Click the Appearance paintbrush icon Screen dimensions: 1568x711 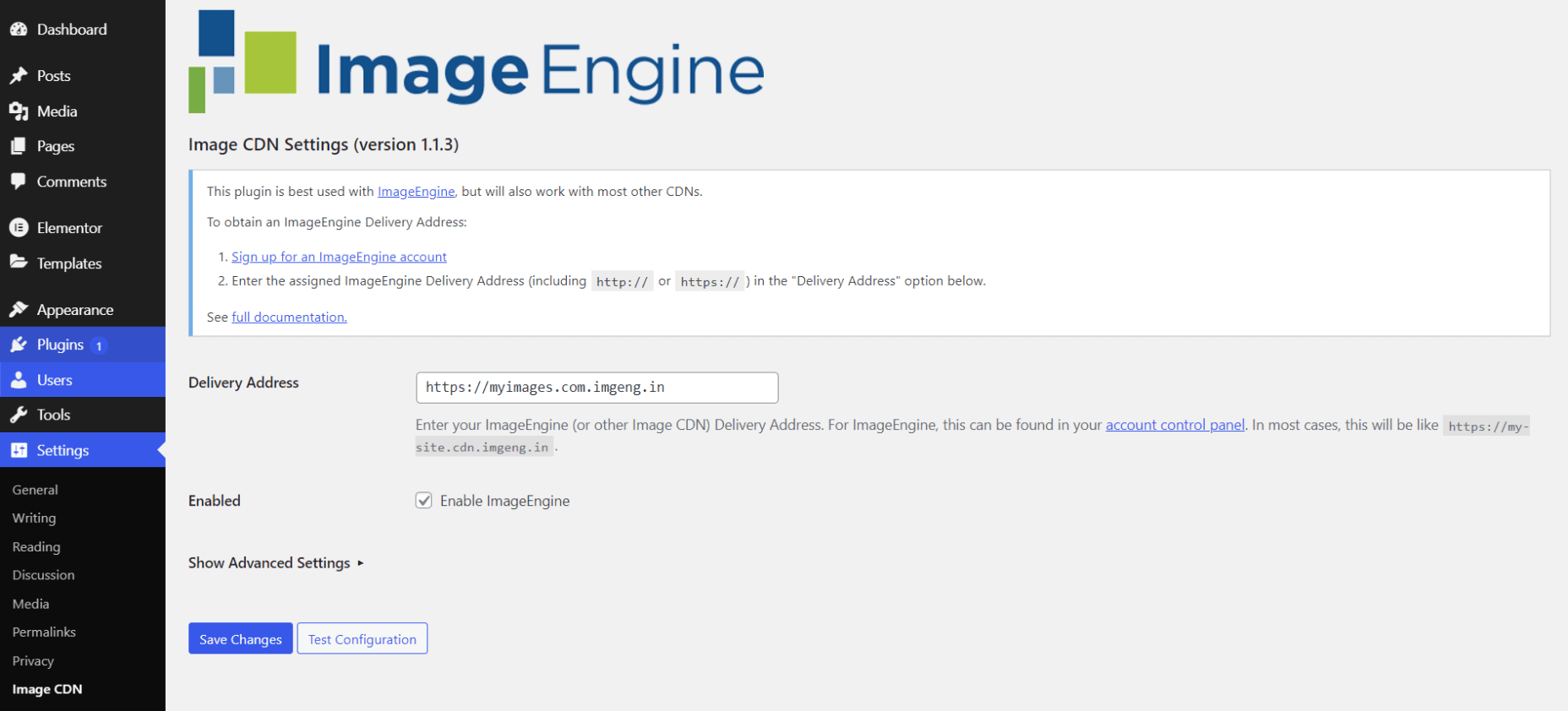(19, 310)
